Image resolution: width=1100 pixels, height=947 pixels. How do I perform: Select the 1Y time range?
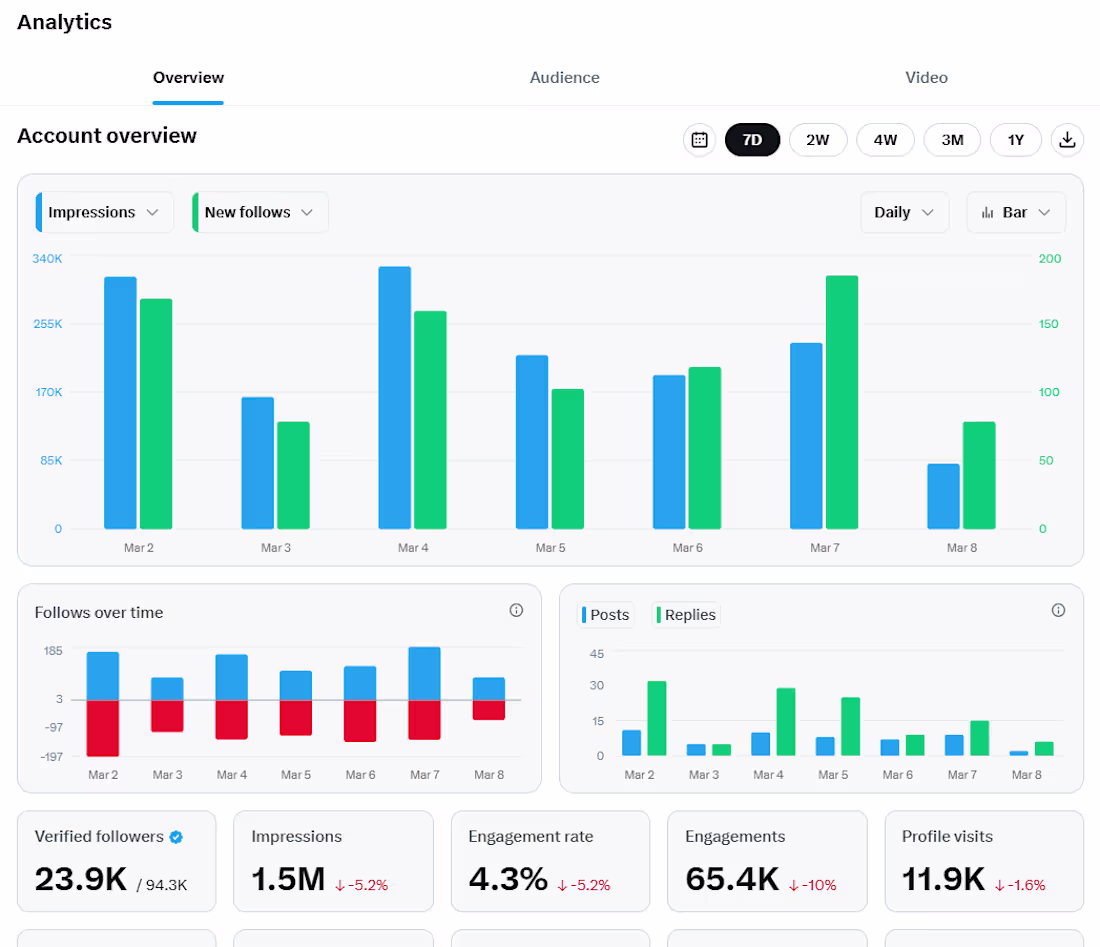(1015, 140)
